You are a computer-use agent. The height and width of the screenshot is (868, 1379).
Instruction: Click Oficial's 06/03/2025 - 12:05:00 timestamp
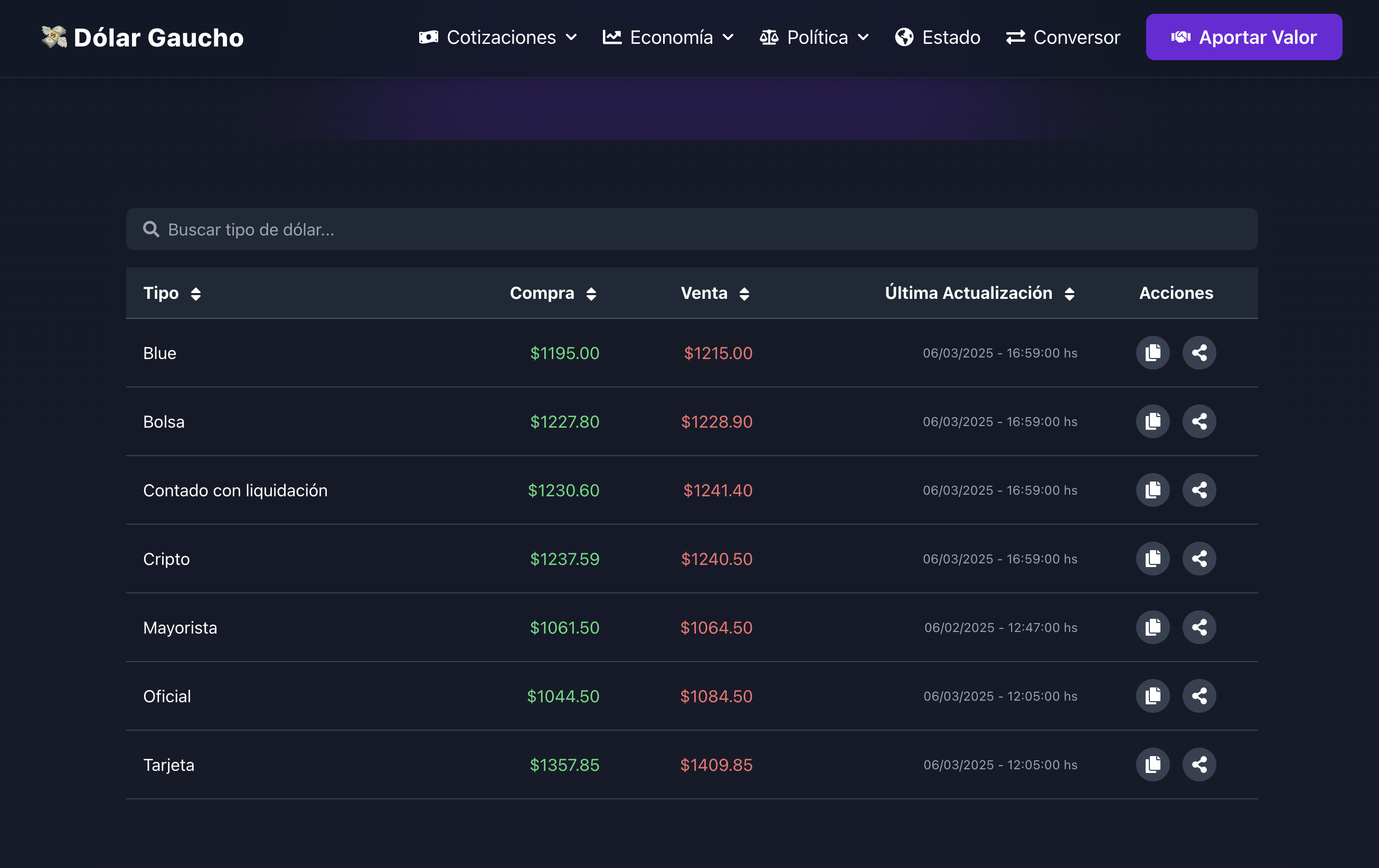pyautogui.click(x=1000, y=697)
